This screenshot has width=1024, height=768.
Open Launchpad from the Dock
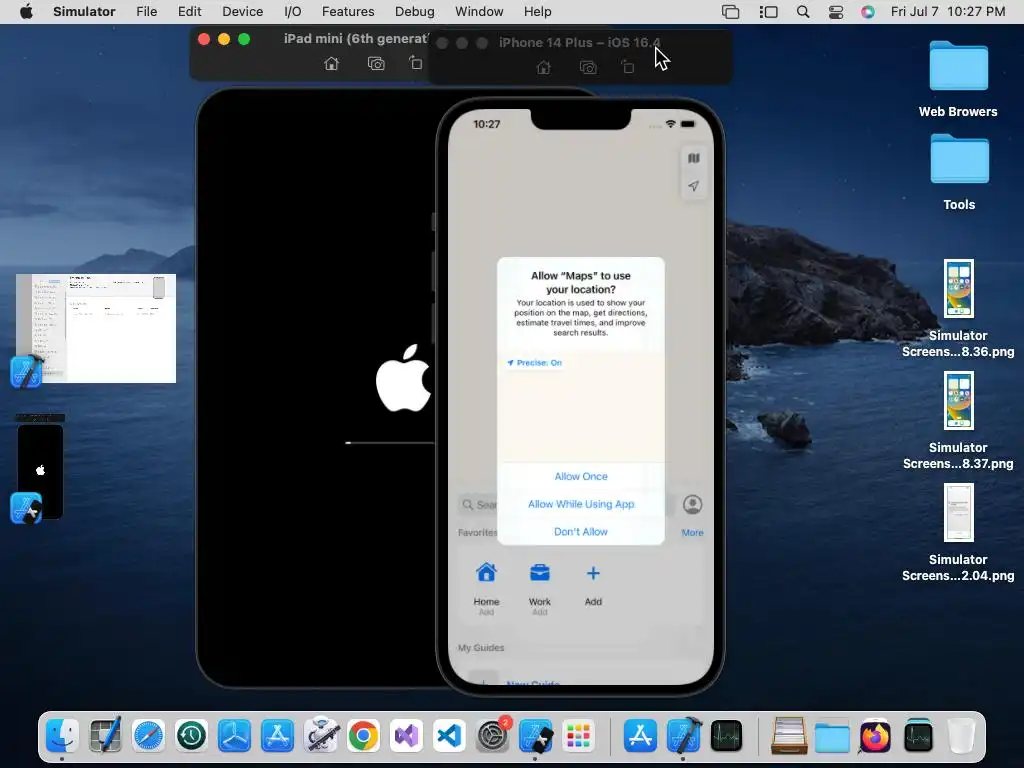[579, 736]
